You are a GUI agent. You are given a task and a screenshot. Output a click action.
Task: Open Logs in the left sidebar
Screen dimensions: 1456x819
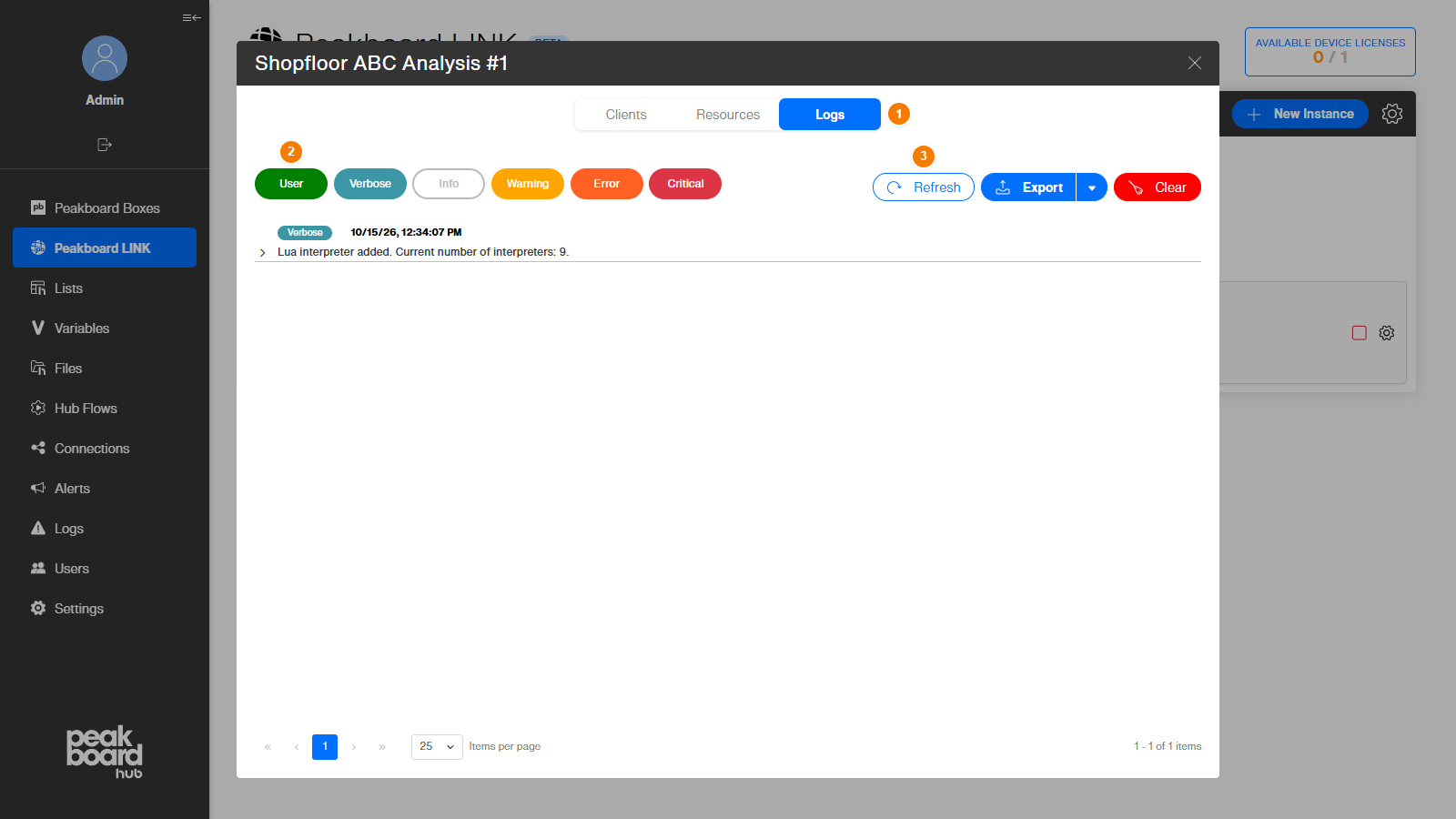[105, 528]
